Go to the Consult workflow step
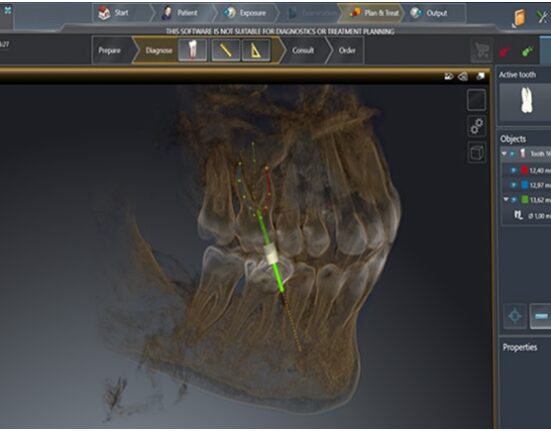551x431 pixels. click(303, 50)
